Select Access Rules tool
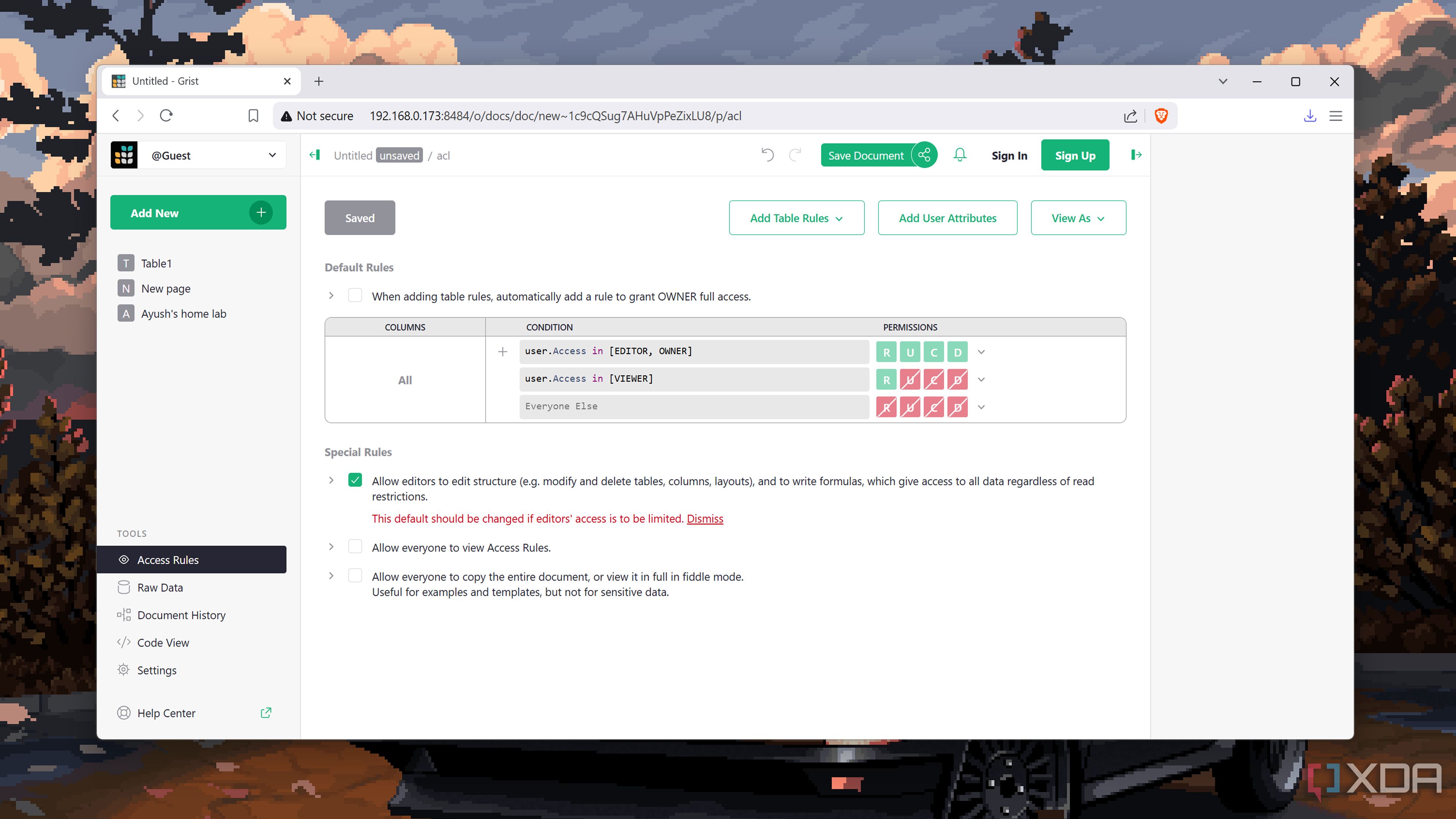This screenshot has height=819, width=1456. 191,560
